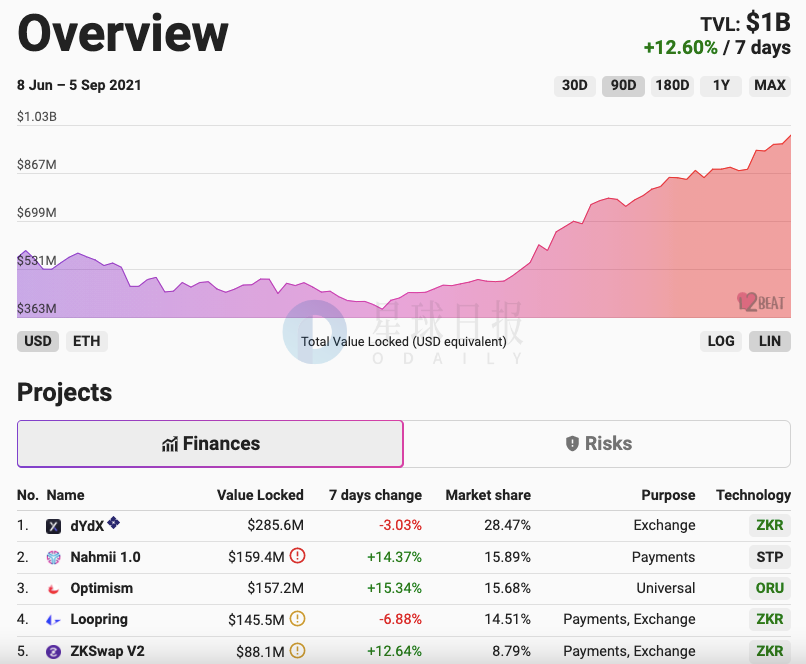Viewport: 806px width, 664px height.
Task: Click the Universal purpose cell
Action: click(x=666, y=588)
